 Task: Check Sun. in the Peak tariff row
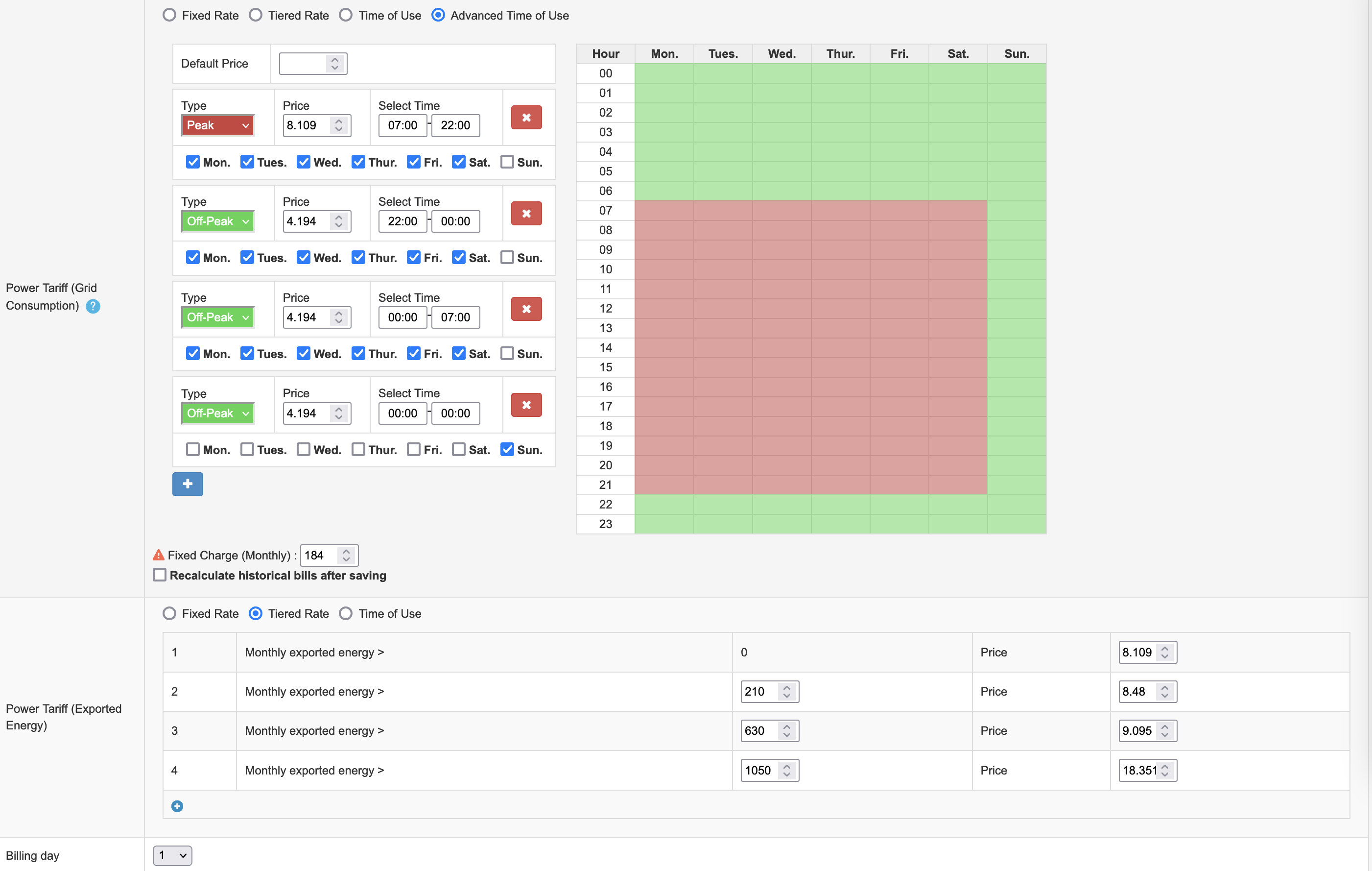506,162
